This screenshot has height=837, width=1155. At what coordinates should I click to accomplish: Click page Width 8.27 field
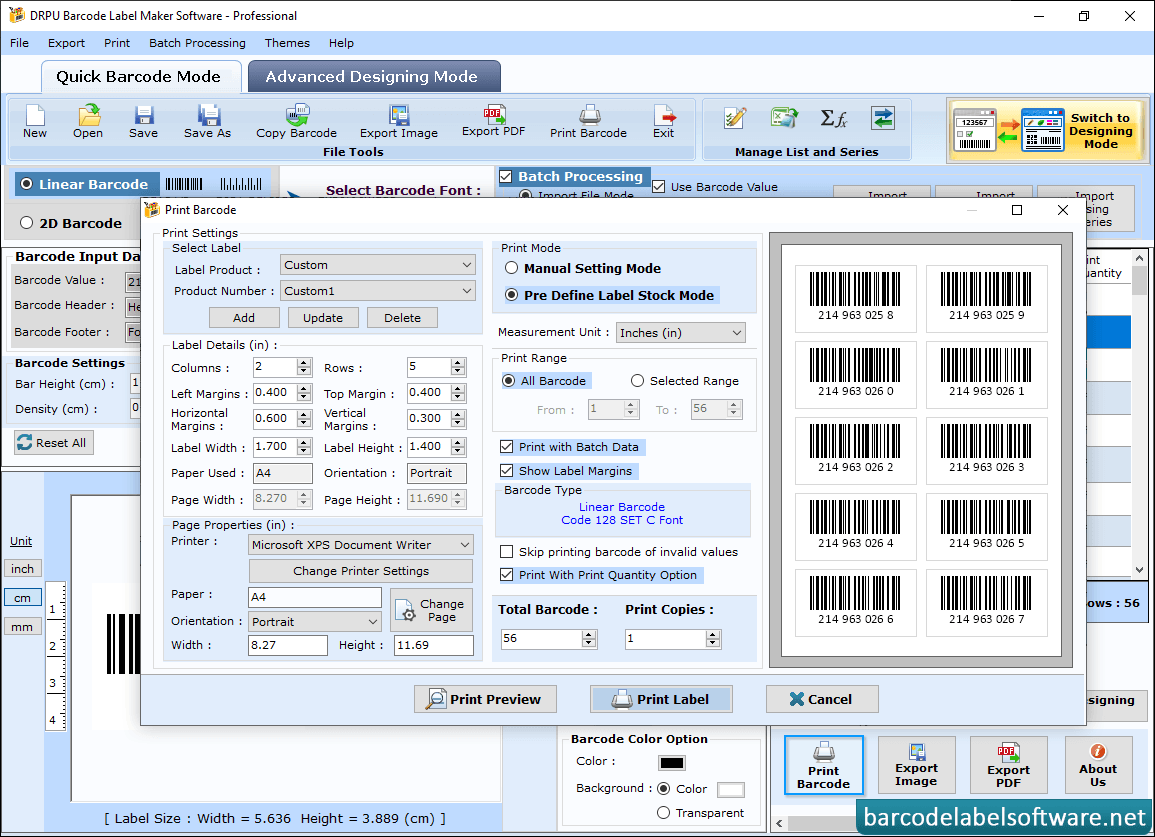(287, 645)
